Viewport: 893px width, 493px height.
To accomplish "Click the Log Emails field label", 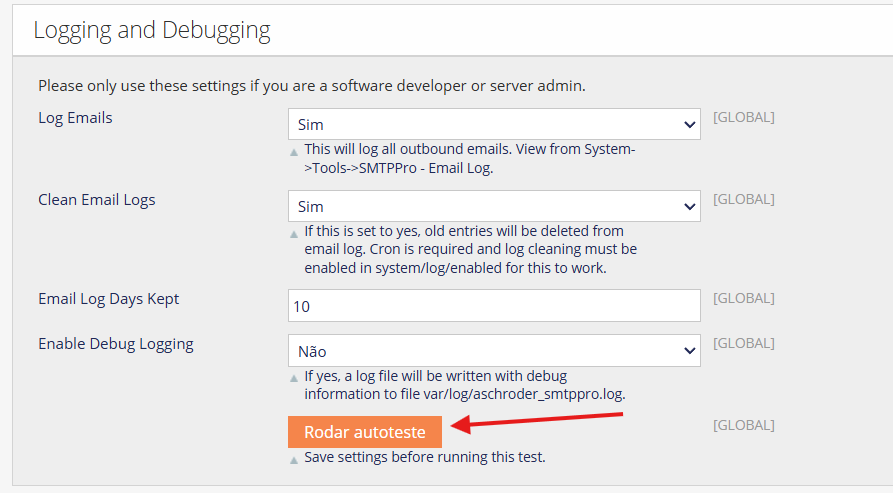I will [75, 118].
